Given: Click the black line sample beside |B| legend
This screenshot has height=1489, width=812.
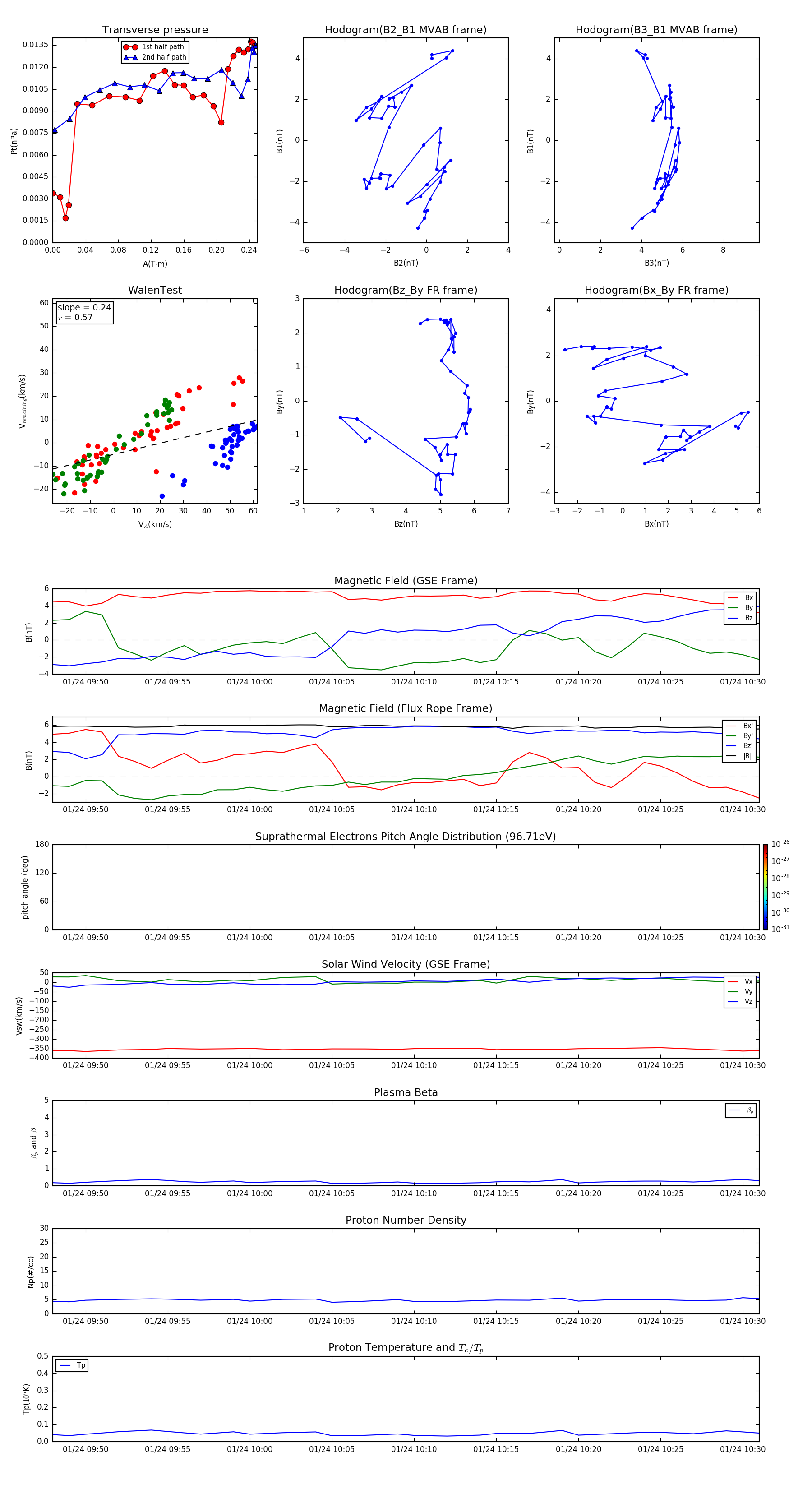Looking at the screenshot, I should [732, 756].
